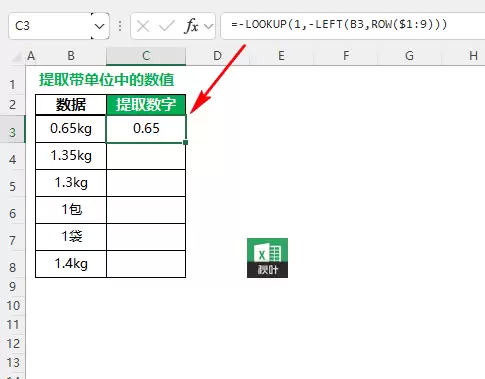Select row 2 header
485x379 pixels.
click(12, 105)
